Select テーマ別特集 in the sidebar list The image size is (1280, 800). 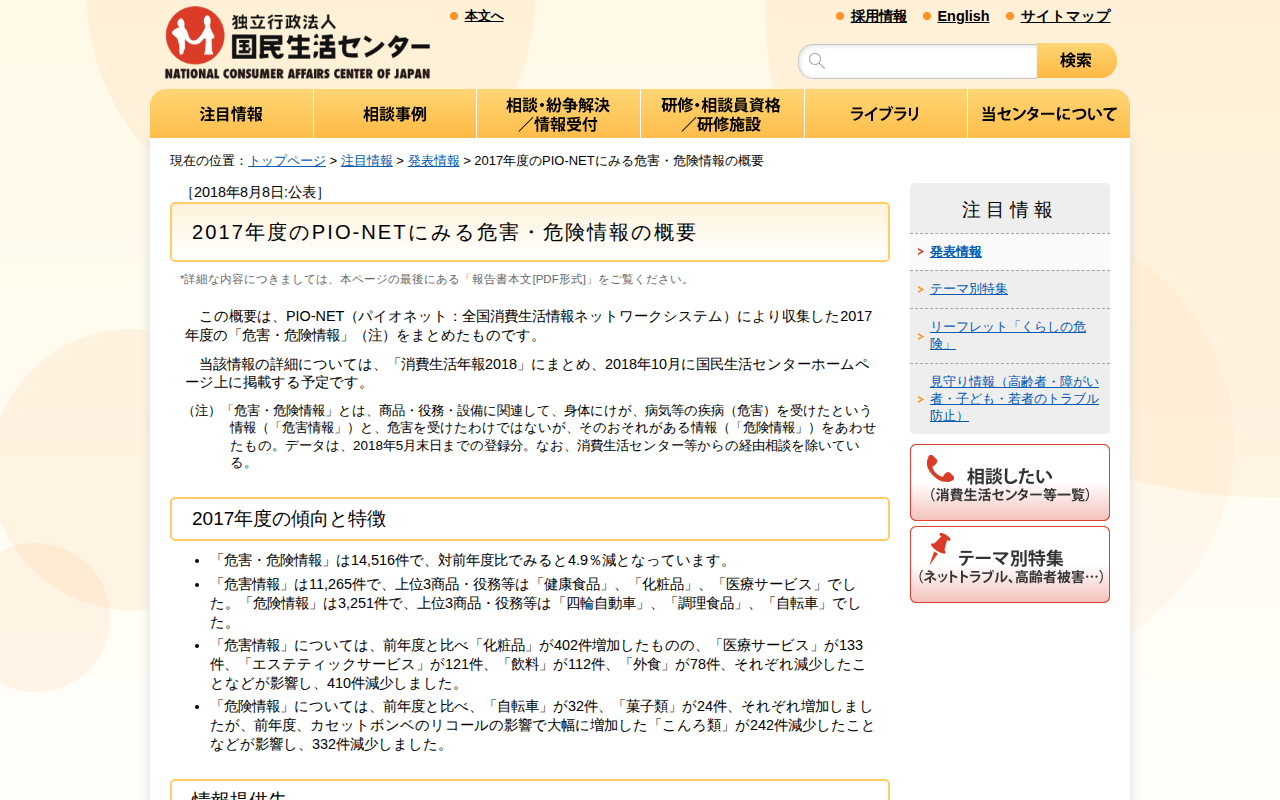(x=969, y=289)
